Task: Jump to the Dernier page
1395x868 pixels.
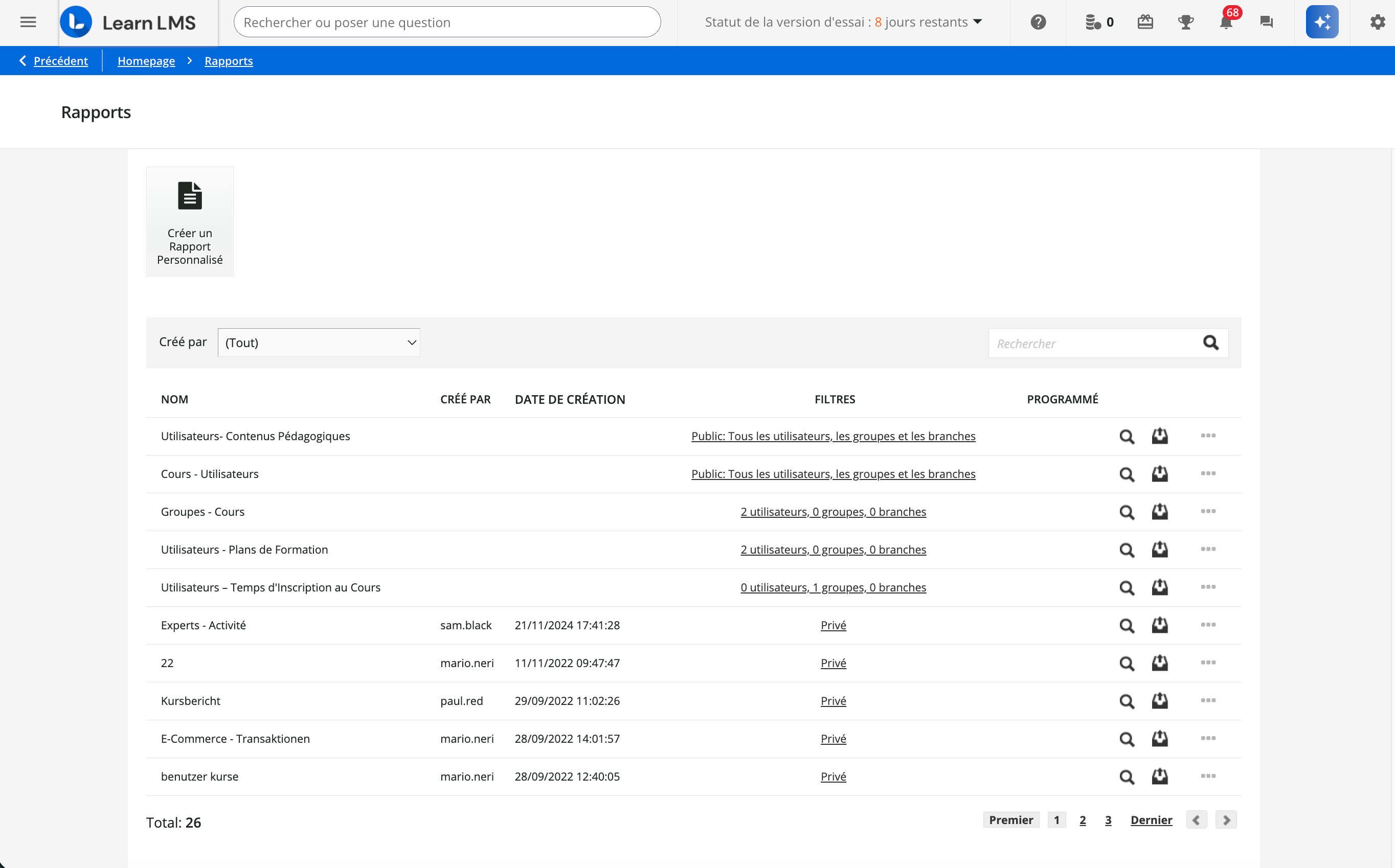Action: (1151, 820)
